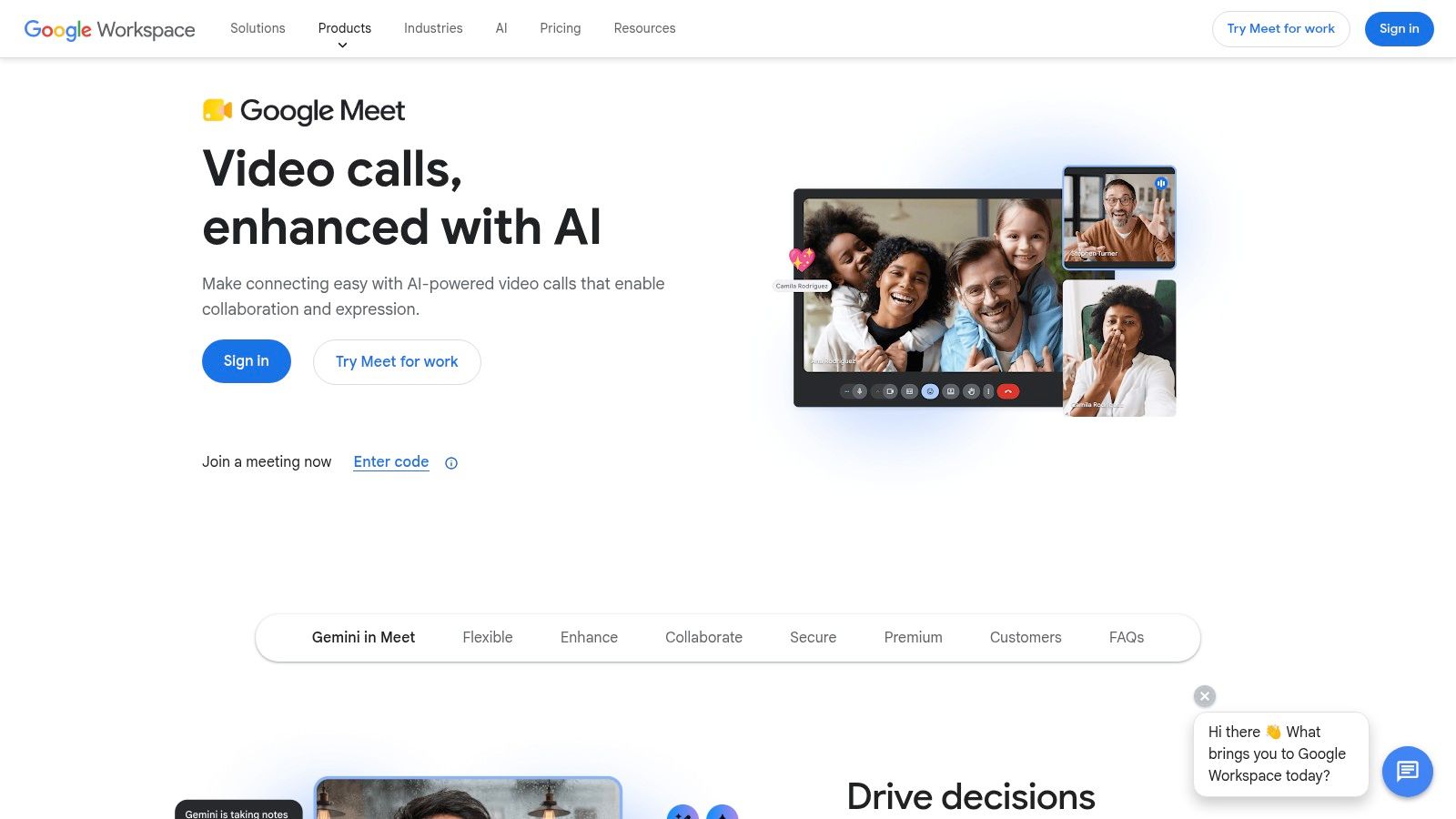This screenshot has width=1456, height=819.
Task: Click the Enter code link
Action: click(391, 462)
